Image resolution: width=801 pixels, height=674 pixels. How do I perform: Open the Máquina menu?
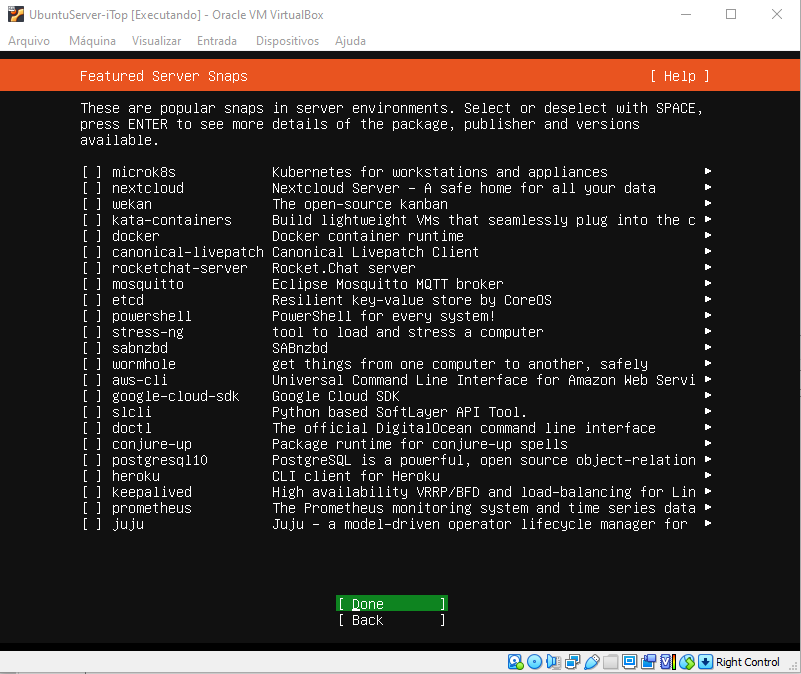pos(92,41)
